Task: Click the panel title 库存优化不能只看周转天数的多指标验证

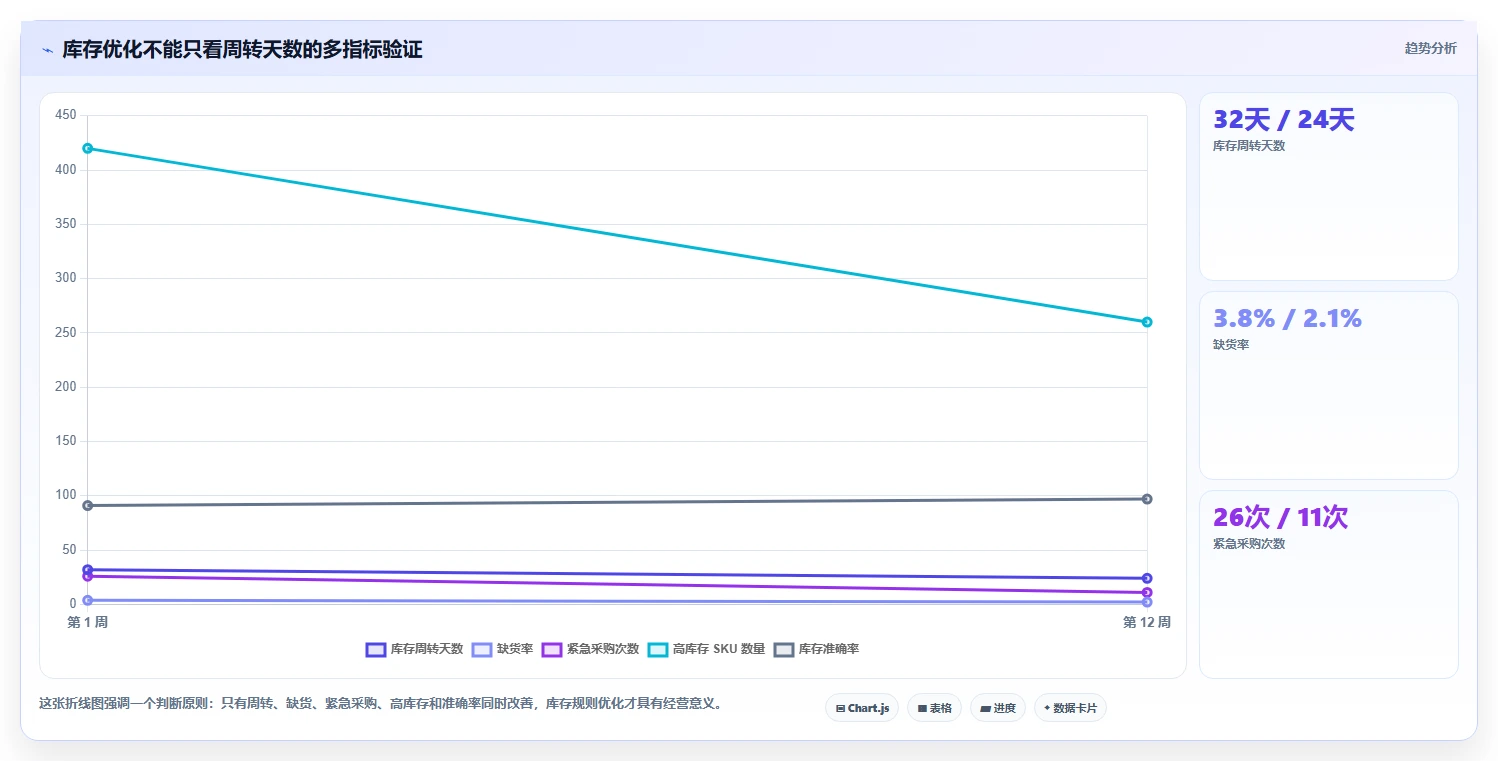Action: coord(242,50)
